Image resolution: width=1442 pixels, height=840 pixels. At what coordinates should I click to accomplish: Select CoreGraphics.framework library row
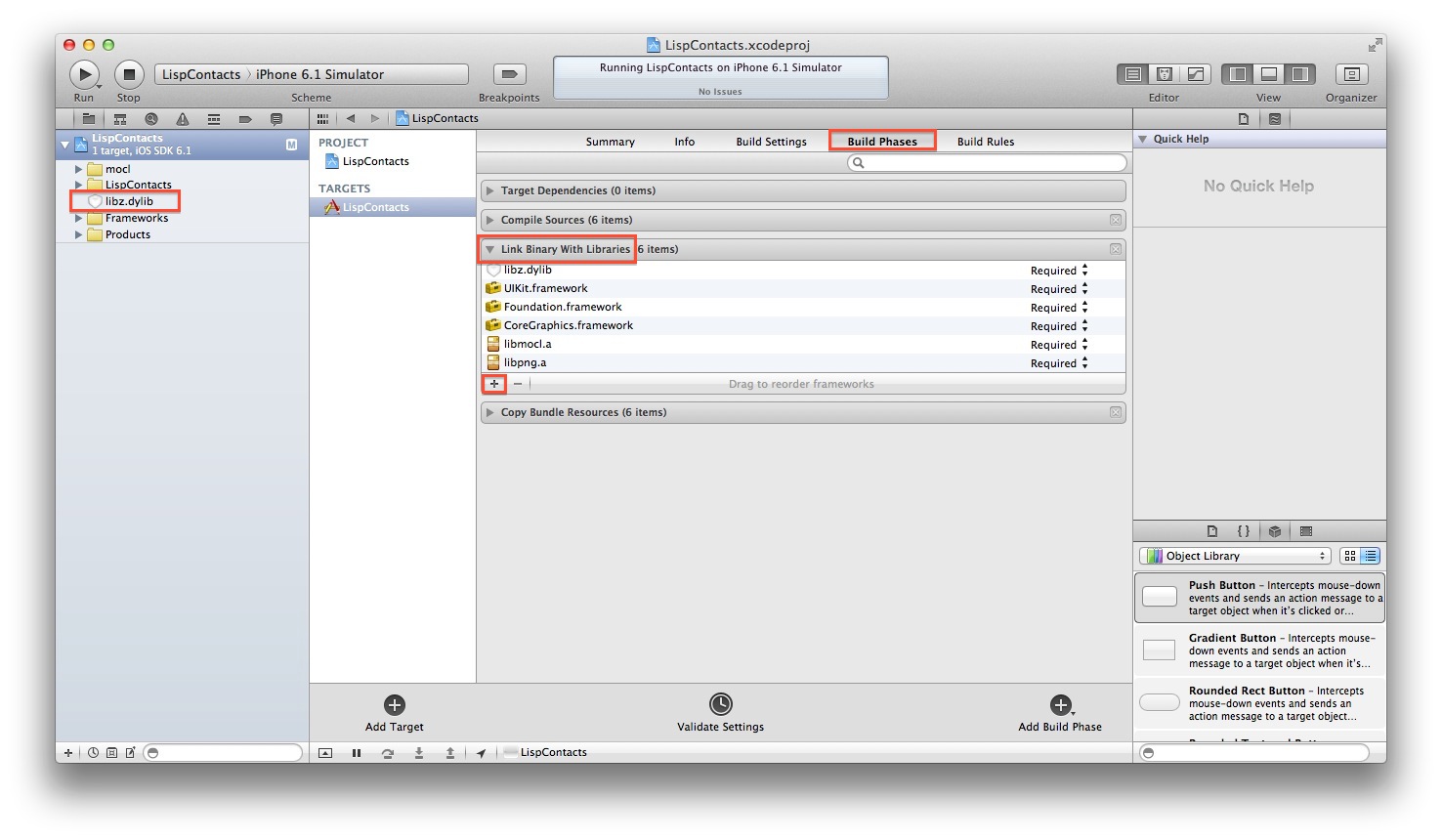point(803,325)
